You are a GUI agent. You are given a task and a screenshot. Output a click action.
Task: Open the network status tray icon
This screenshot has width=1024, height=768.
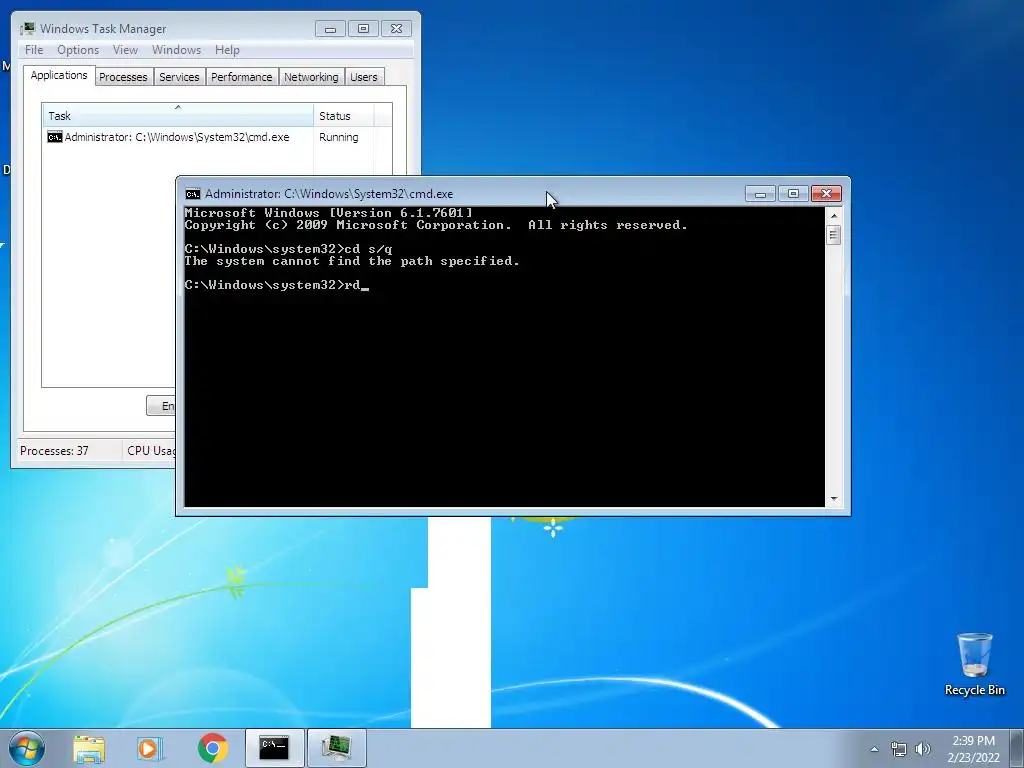899,749
